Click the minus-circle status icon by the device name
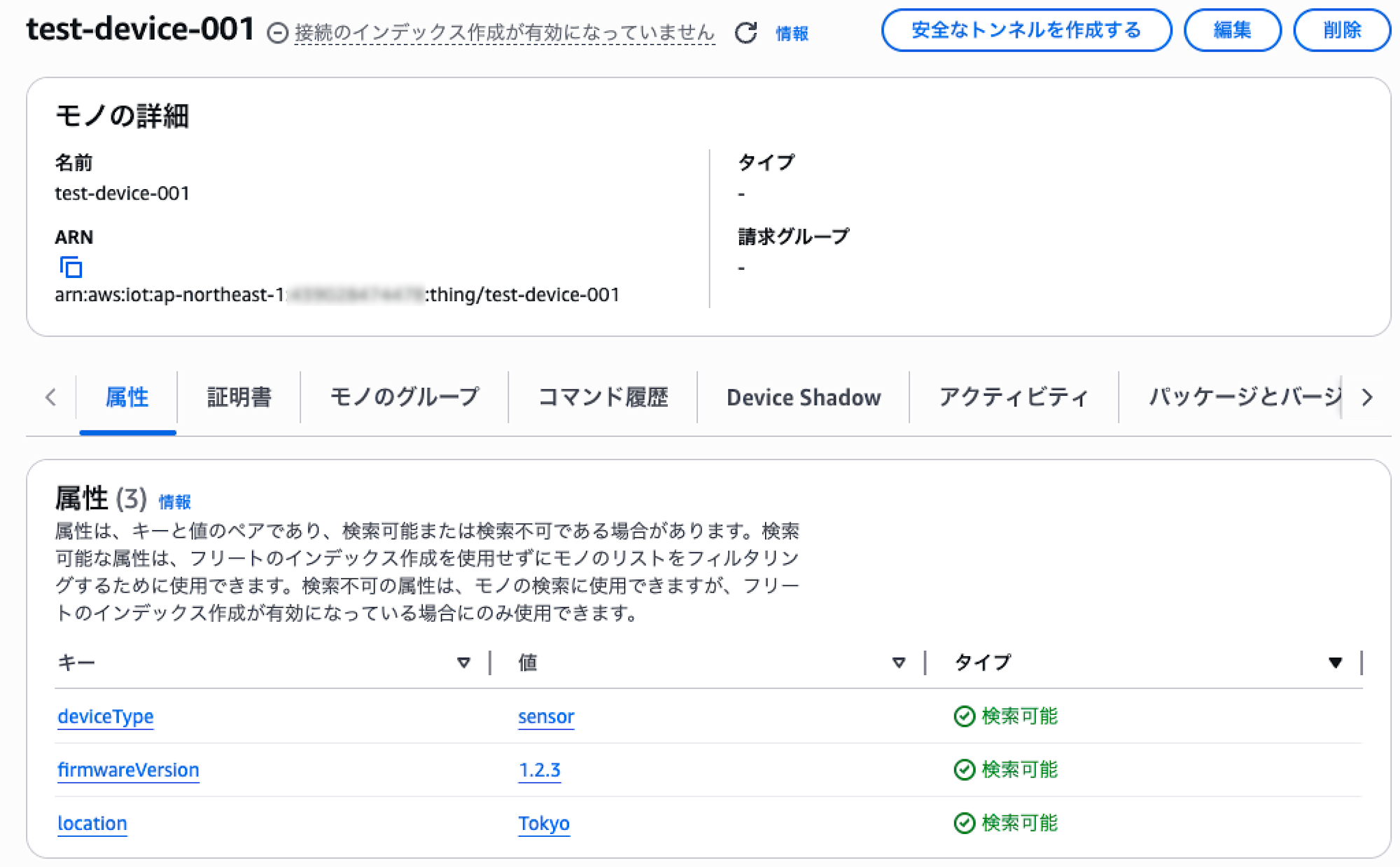This screenshot has width=1400, height=867. point(277,33)
